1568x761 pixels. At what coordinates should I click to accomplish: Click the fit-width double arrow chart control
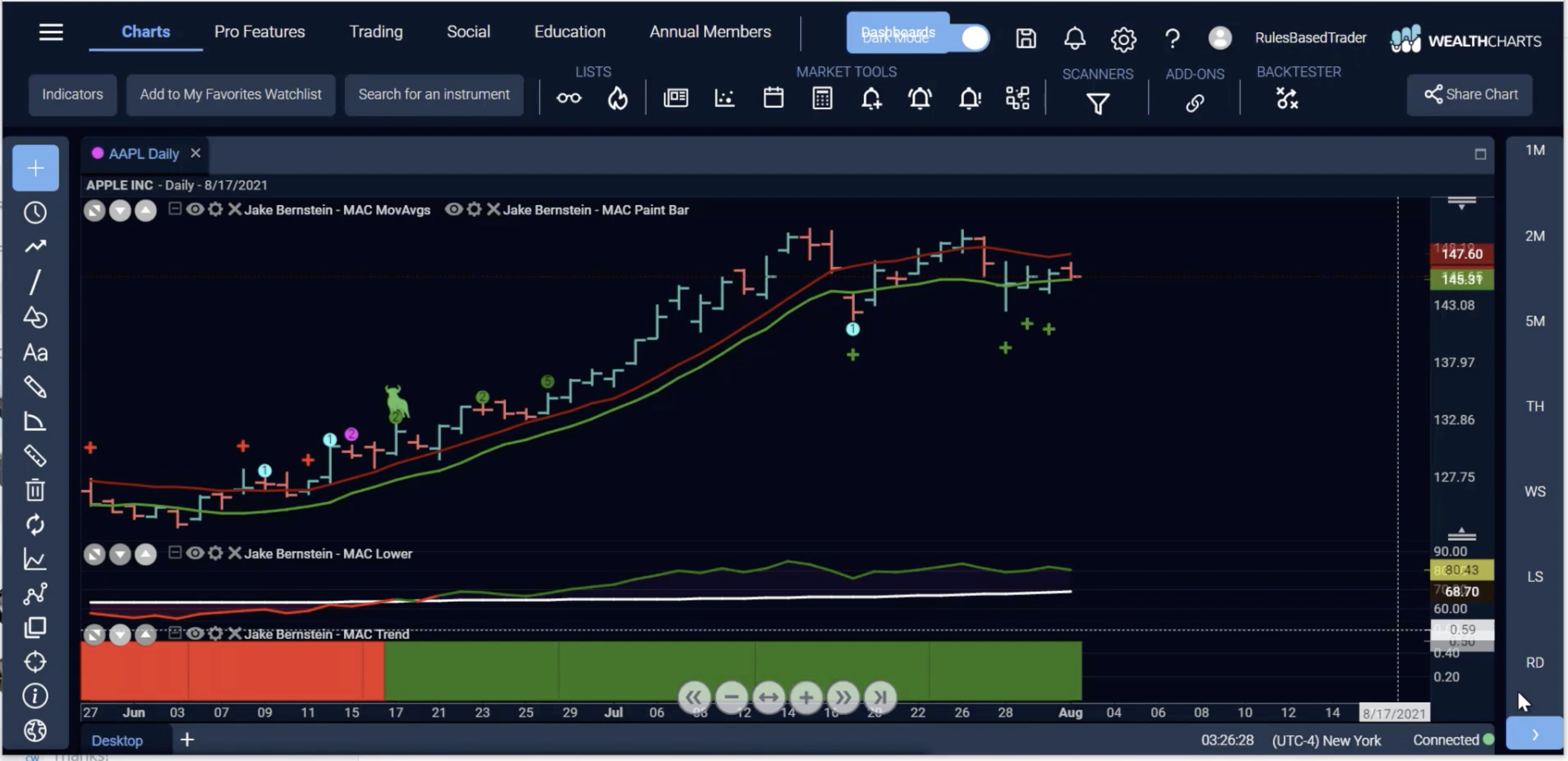(769, 697)
